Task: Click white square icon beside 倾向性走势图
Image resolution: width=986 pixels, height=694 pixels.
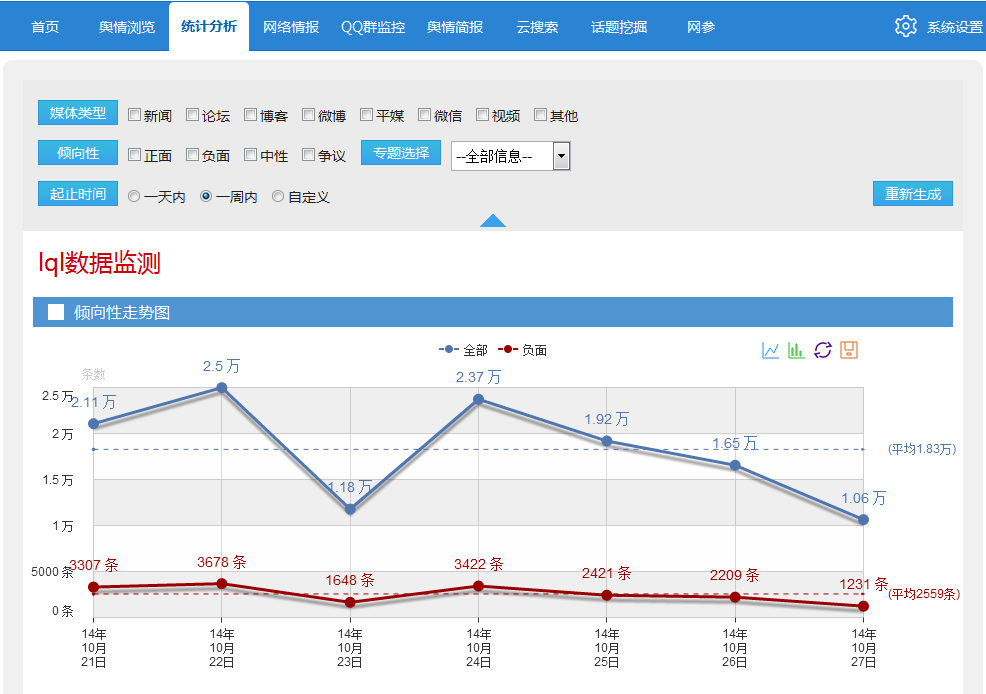Action: 56,312
